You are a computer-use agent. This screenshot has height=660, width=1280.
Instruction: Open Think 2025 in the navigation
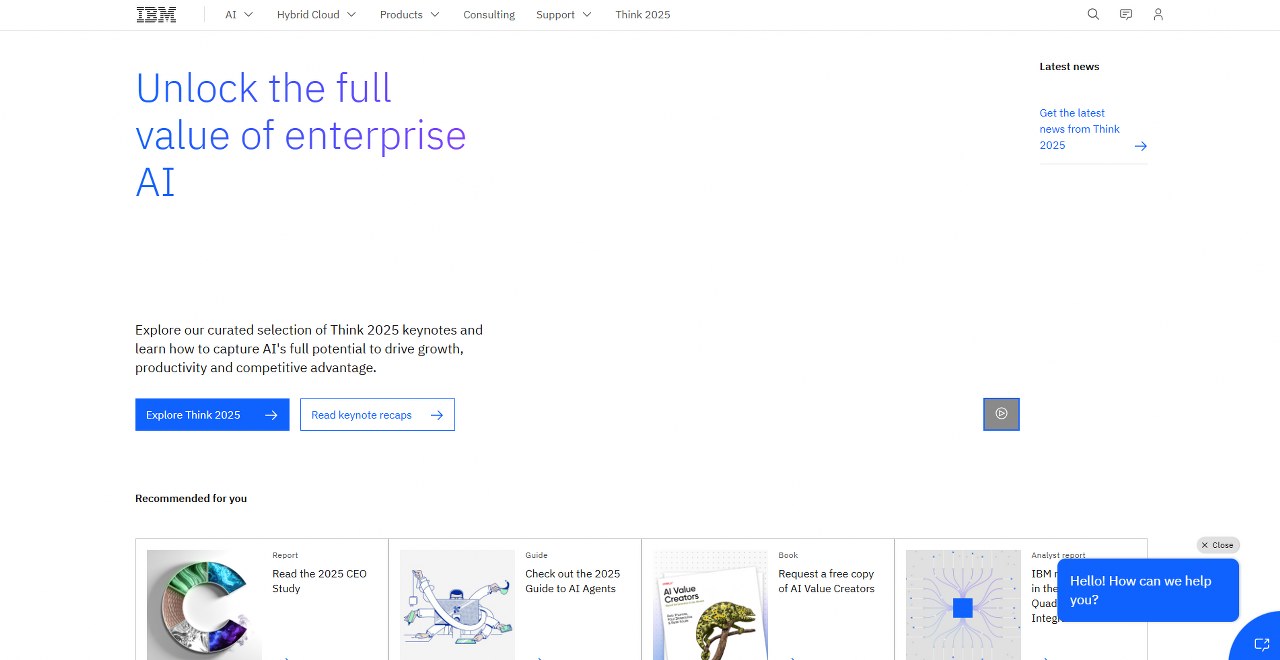(643, 14)
